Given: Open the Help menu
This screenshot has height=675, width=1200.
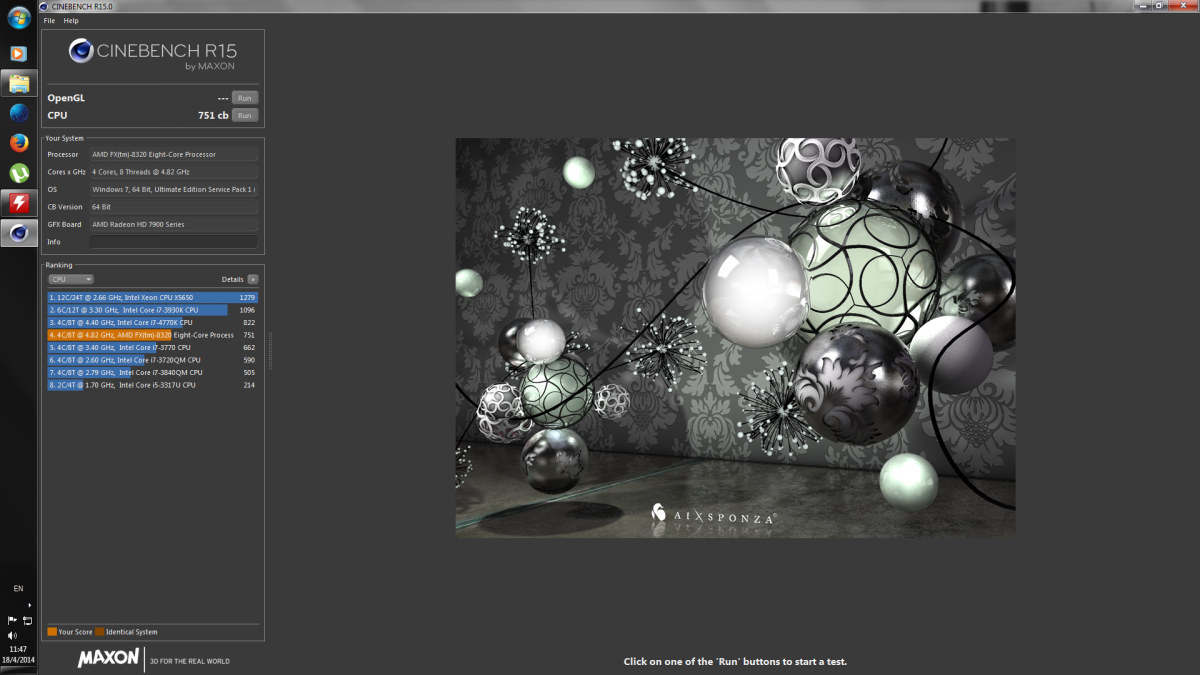Looking at the screenshot, I should tap(71, 20).
